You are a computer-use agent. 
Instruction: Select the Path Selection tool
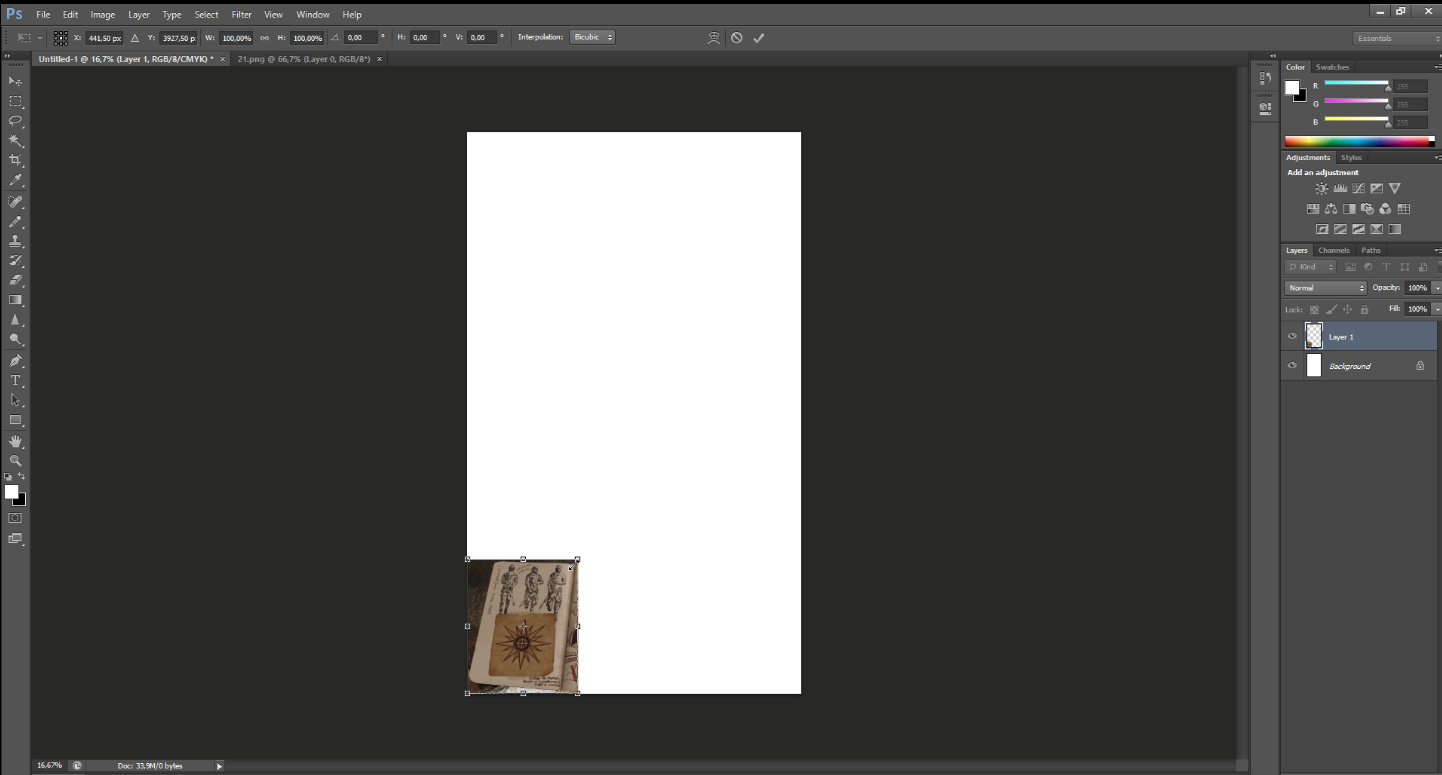[x=15, y=400]
